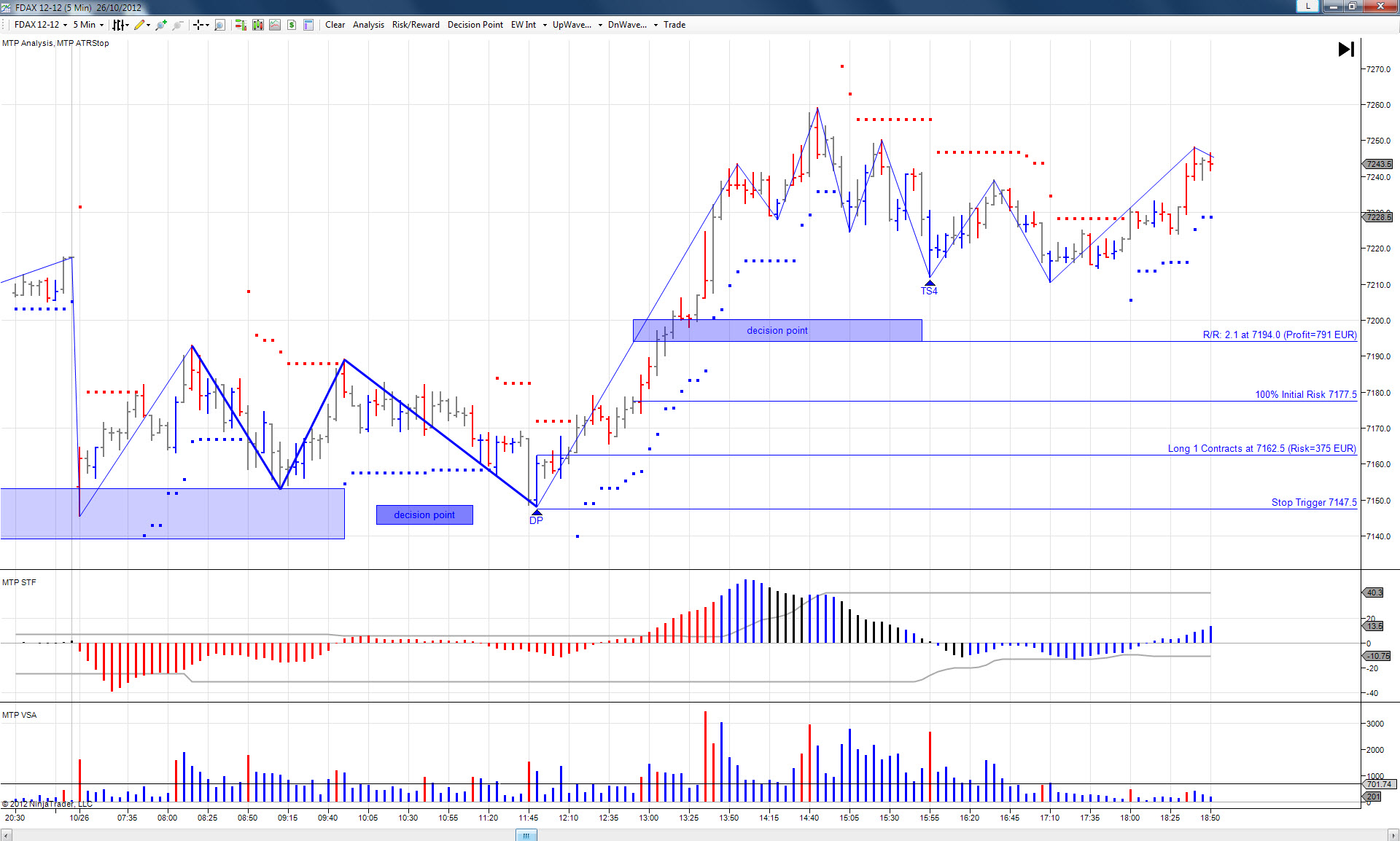
Task: Click the blue decision point label box
Action: (424, 515)
